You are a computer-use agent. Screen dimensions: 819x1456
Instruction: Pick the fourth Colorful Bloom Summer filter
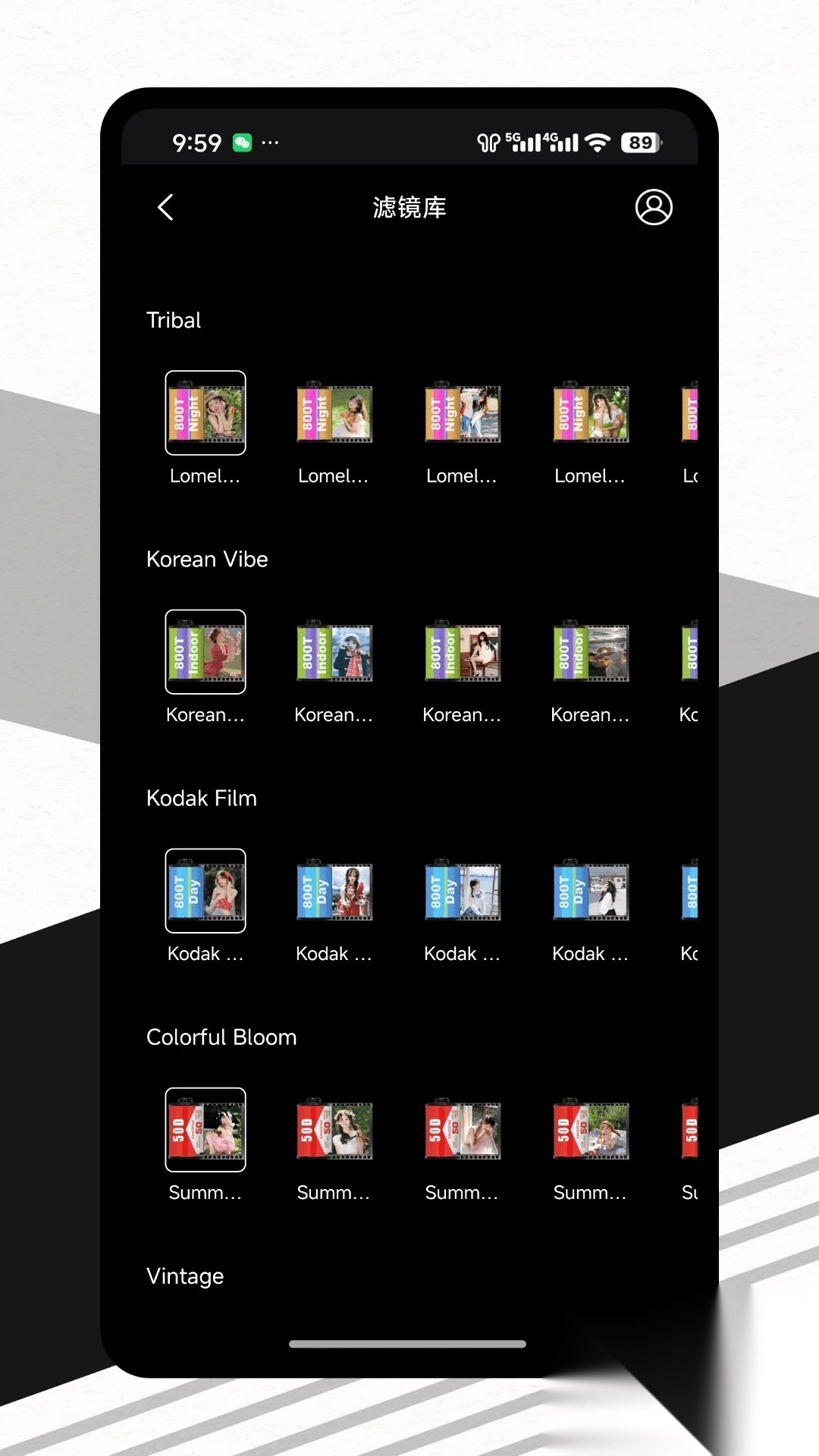(x=590, y=1130)
